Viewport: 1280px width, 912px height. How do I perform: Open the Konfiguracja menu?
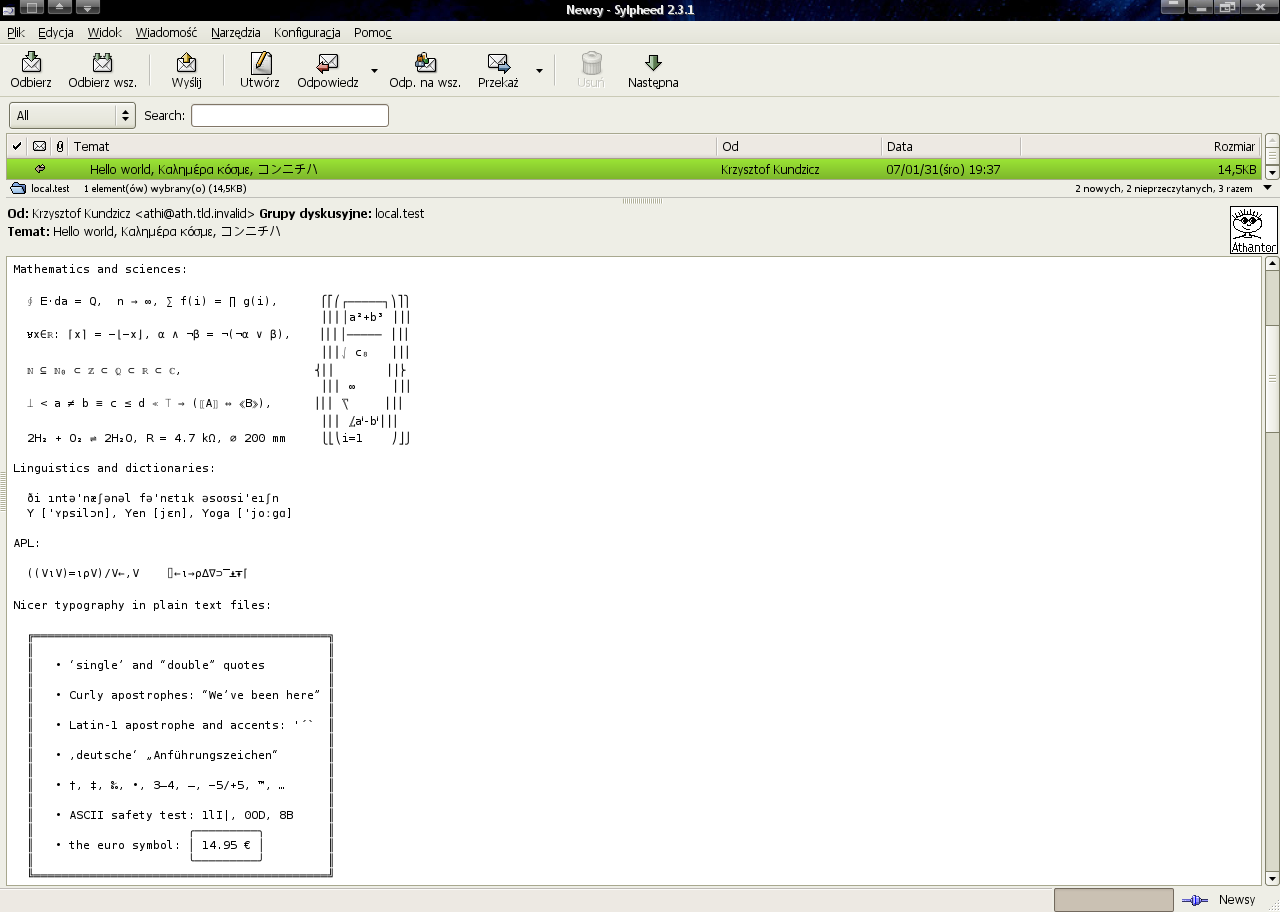coord(307,32)
